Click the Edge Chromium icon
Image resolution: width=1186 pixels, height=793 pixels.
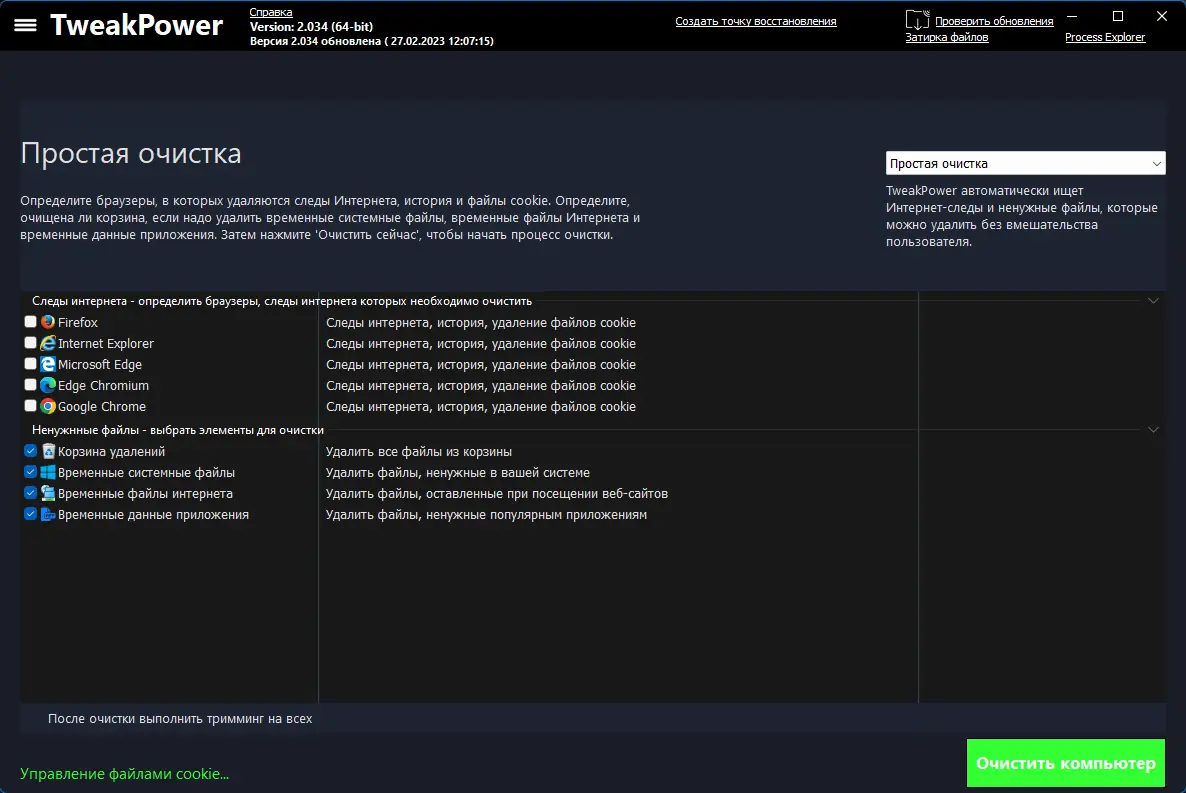48,386
